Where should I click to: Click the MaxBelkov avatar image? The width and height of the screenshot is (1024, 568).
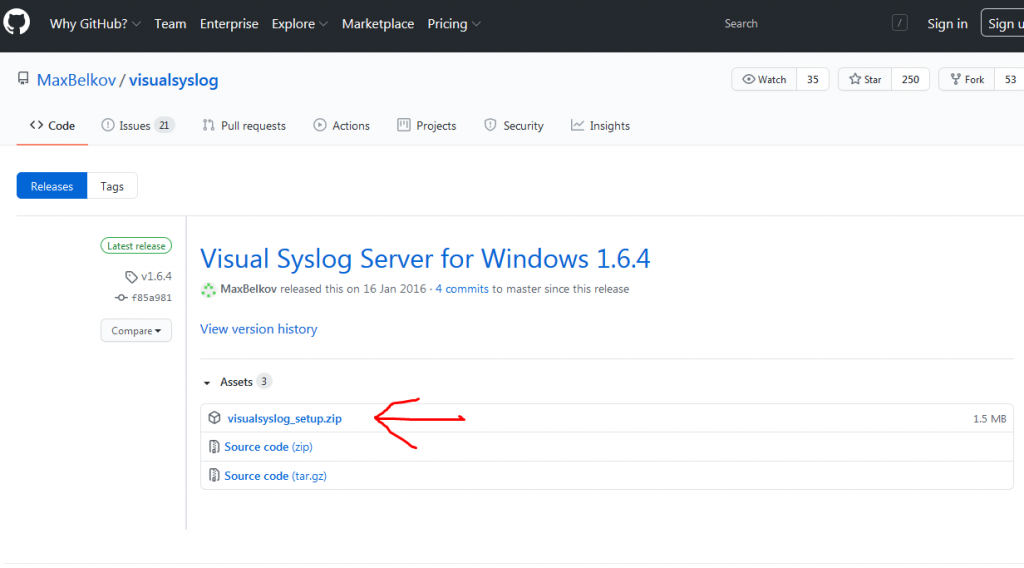tap(208, 289)
